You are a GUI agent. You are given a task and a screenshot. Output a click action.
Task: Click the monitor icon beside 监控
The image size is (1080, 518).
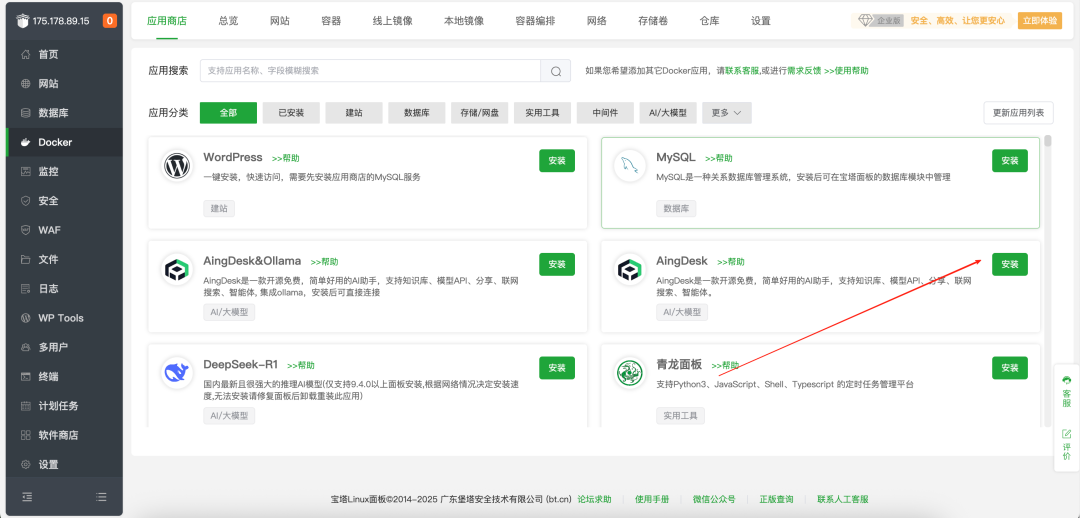tap(25, 172)
